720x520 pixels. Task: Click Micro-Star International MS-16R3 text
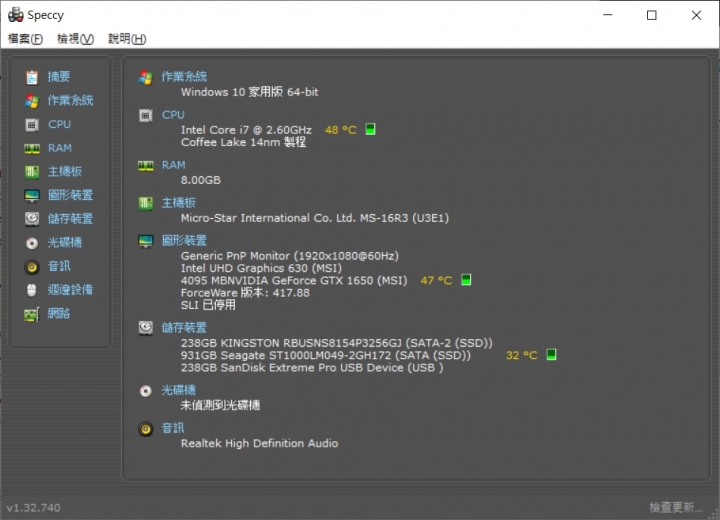click(x=315, y=218)
